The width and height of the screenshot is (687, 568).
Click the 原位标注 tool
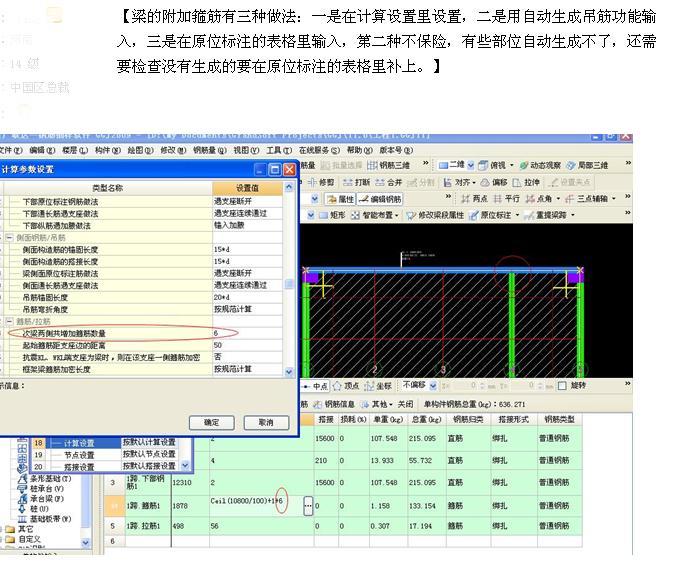[490, 215]
